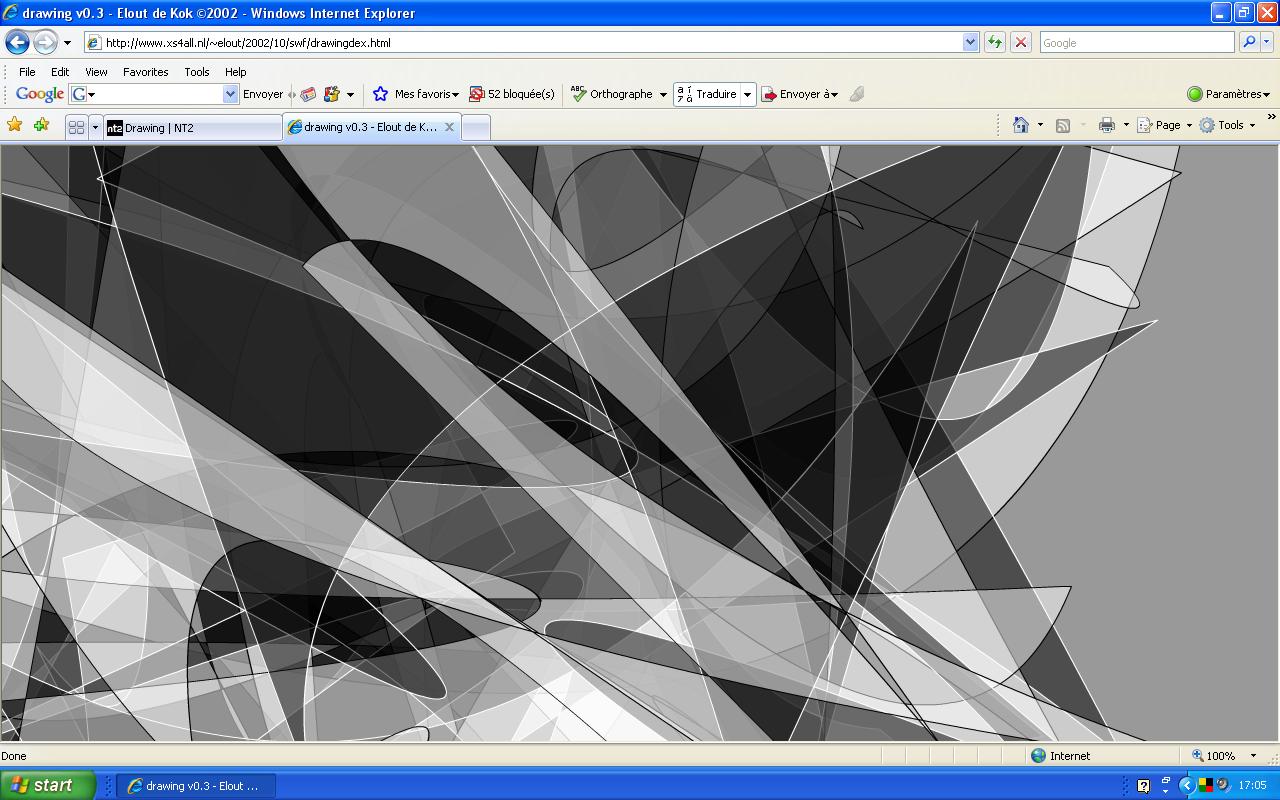Expand the Print options dropdown arrow
Screen dimensions: 1280x800
[x=1126, y=125]
